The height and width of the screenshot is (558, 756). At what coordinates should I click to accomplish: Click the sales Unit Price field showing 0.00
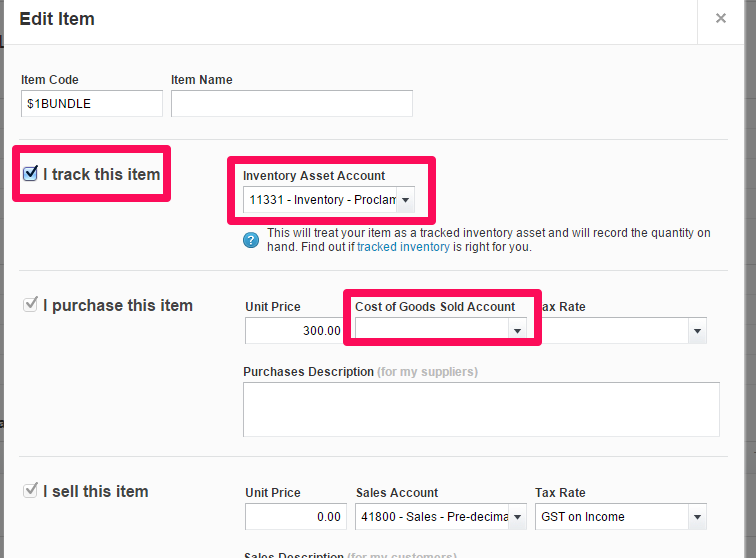(295, 517)
